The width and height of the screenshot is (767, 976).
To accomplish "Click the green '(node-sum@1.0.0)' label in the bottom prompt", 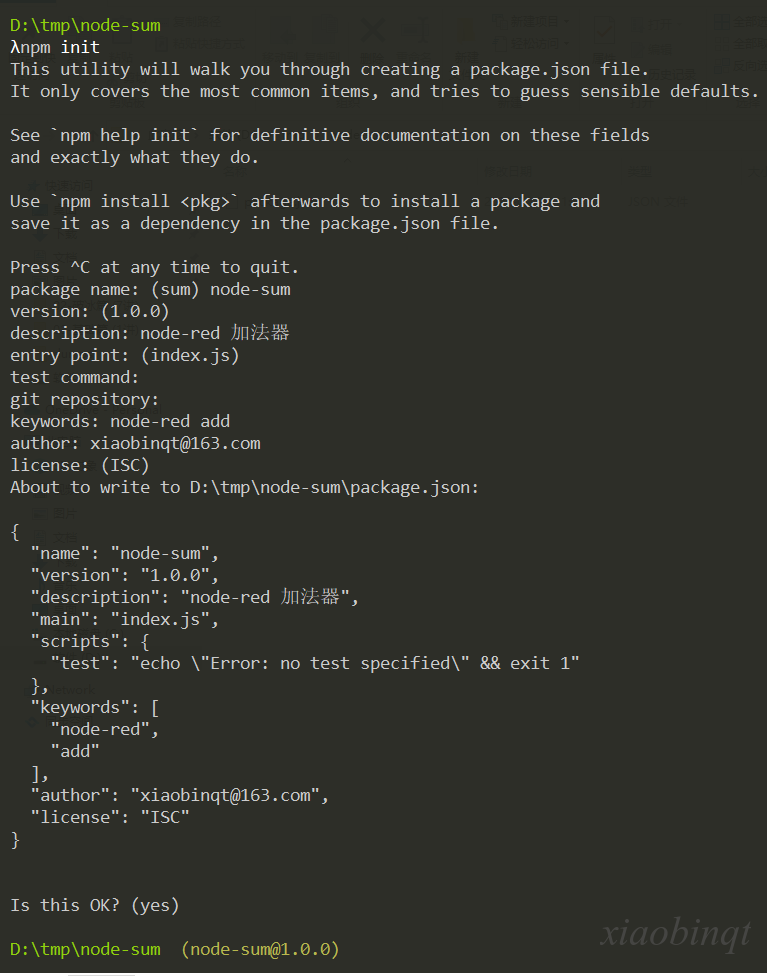I will point(260,949).
